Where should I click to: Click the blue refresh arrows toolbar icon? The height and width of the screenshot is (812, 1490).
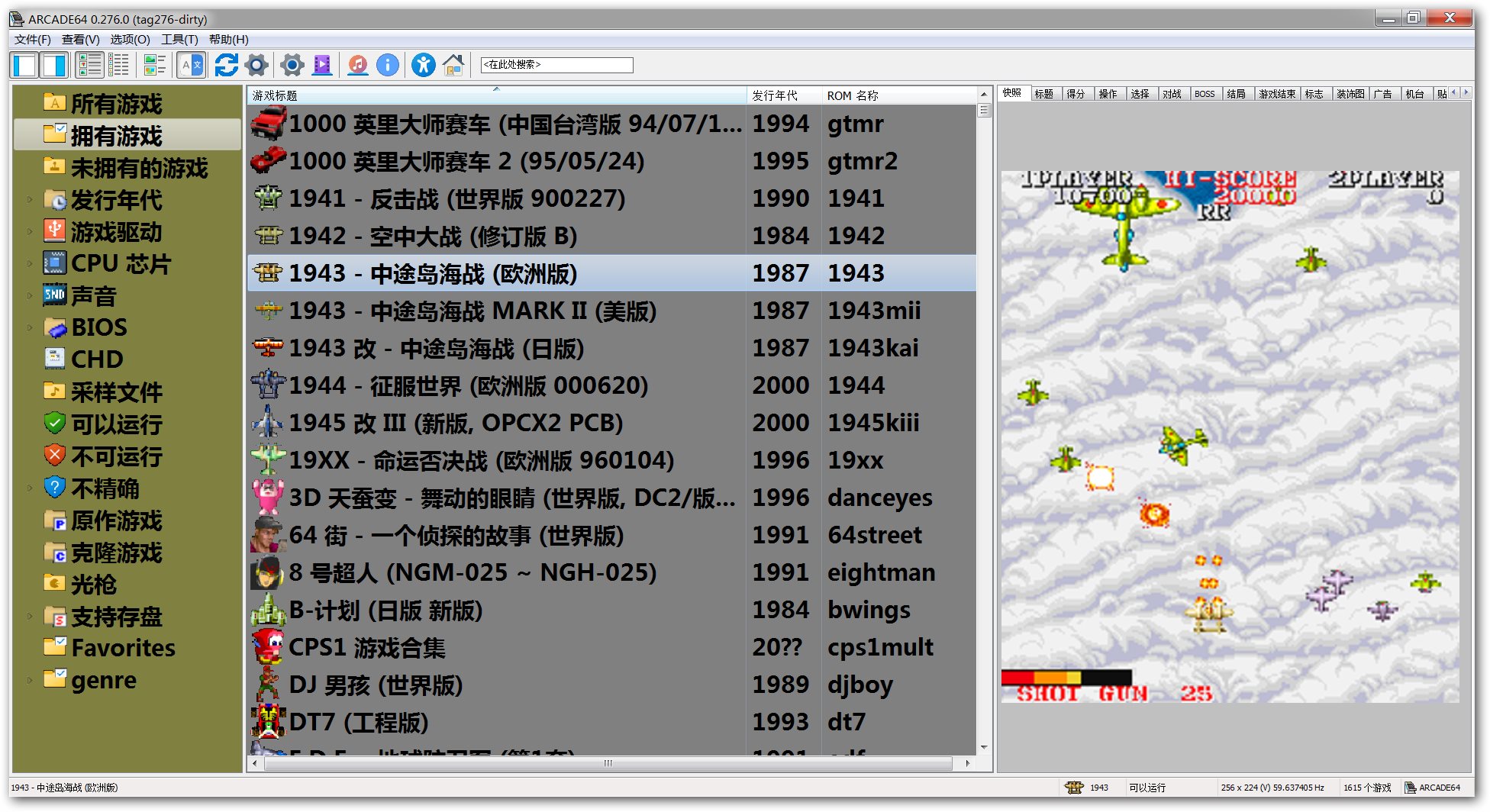click(226, 66)
